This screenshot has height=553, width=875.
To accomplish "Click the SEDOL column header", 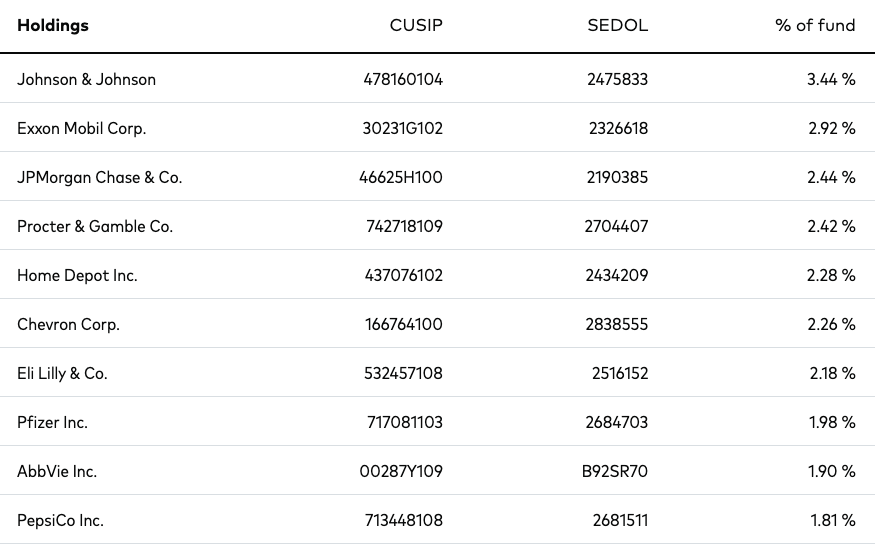I will coord(617,26).
